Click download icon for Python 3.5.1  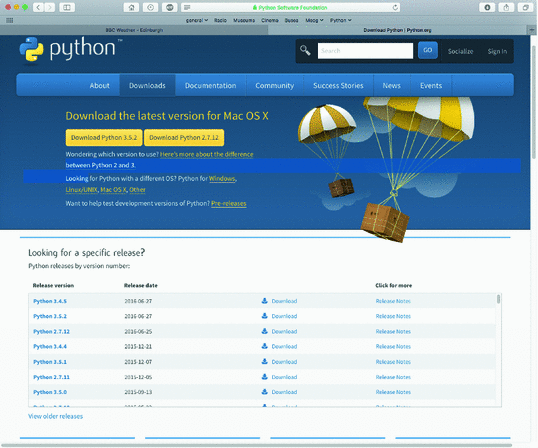point(265,361)
